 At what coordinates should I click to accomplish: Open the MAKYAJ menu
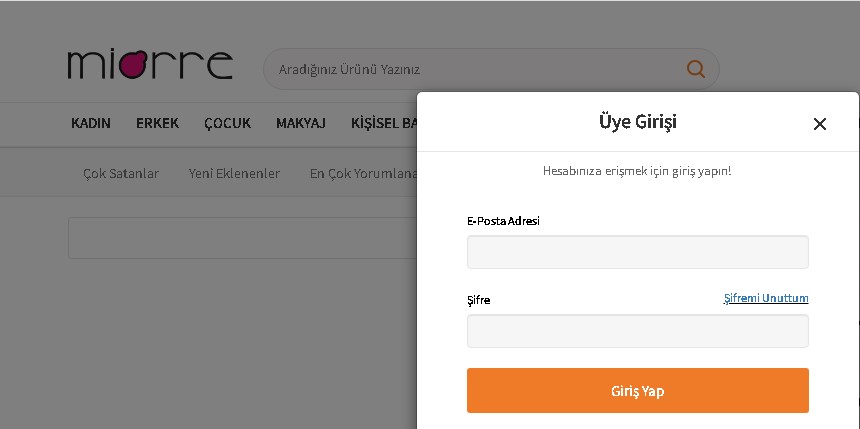pyautogui.click(x=301, y=123)
